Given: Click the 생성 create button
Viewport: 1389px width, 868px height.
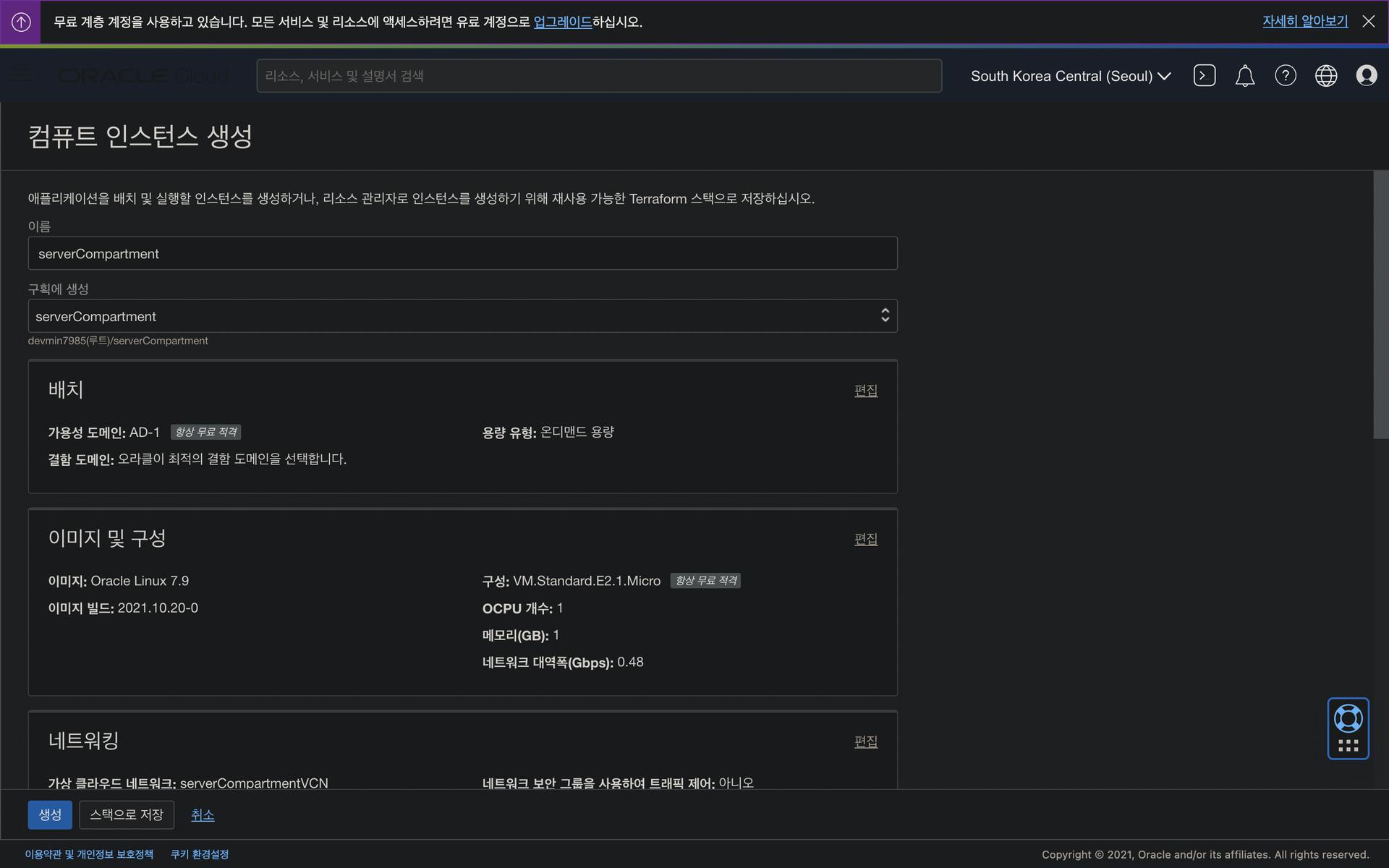Looking at the screenshot, I should coord(50,814).
